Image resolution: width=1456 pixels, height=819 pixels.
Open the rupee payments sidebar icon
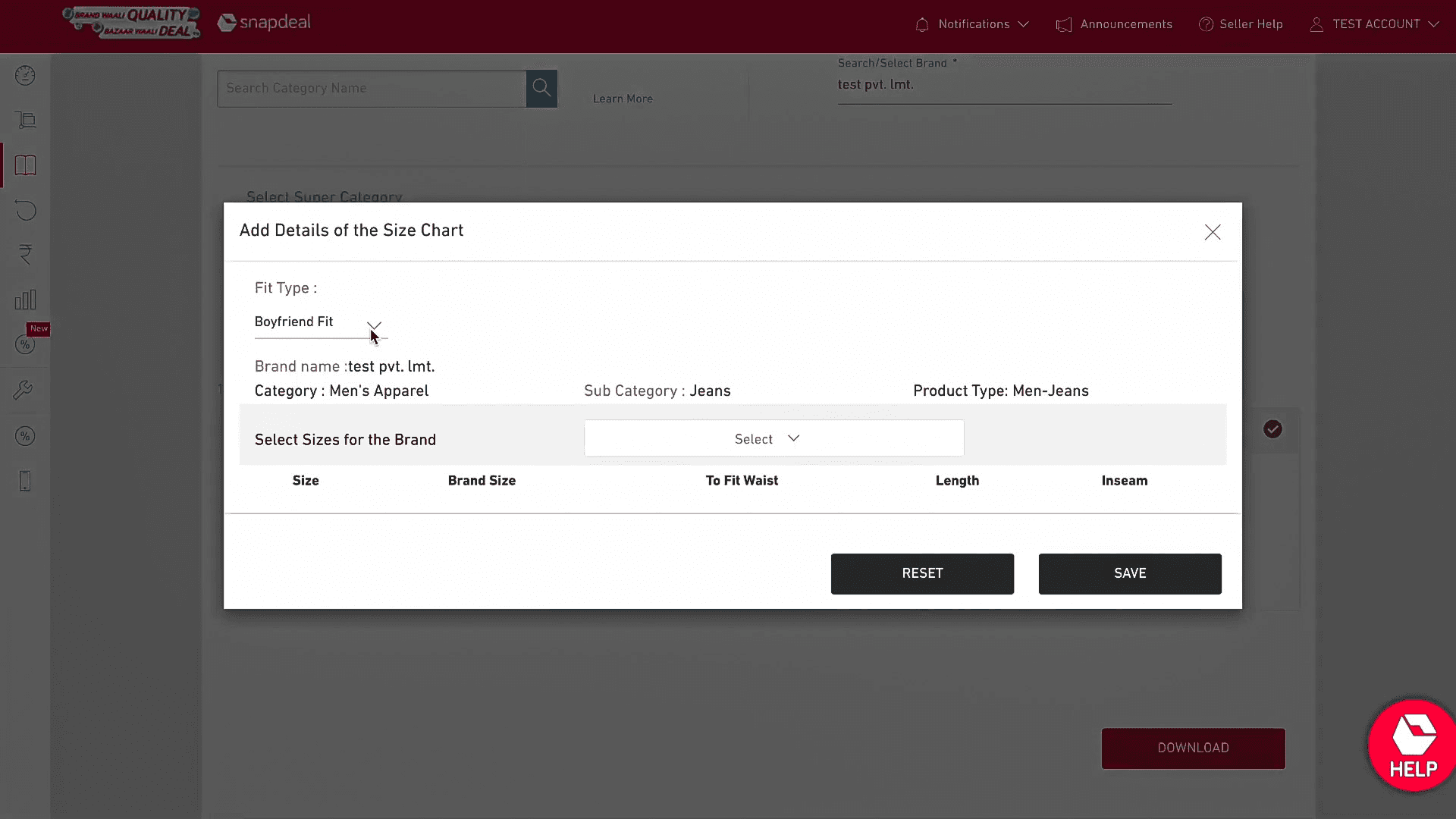click(x=25, y=254)
